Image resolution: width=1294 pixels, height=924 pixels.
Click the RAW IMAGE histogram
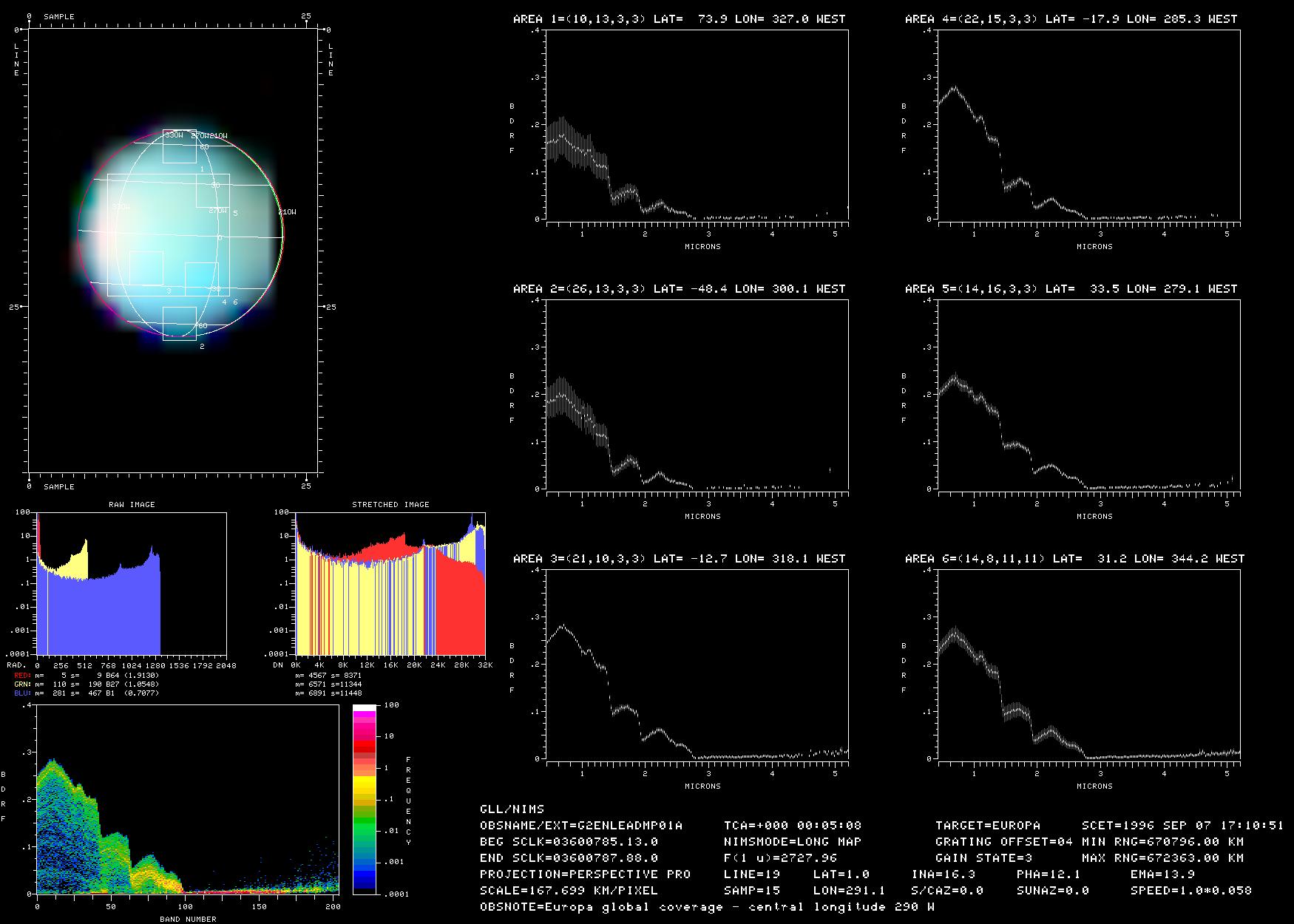(132, 584)
